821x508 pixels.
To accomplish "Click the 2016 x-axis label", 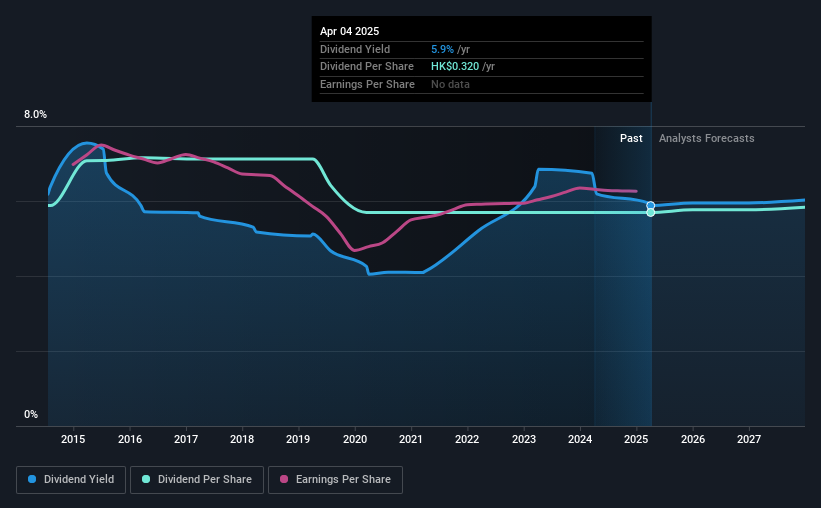I will coord(130,439).
